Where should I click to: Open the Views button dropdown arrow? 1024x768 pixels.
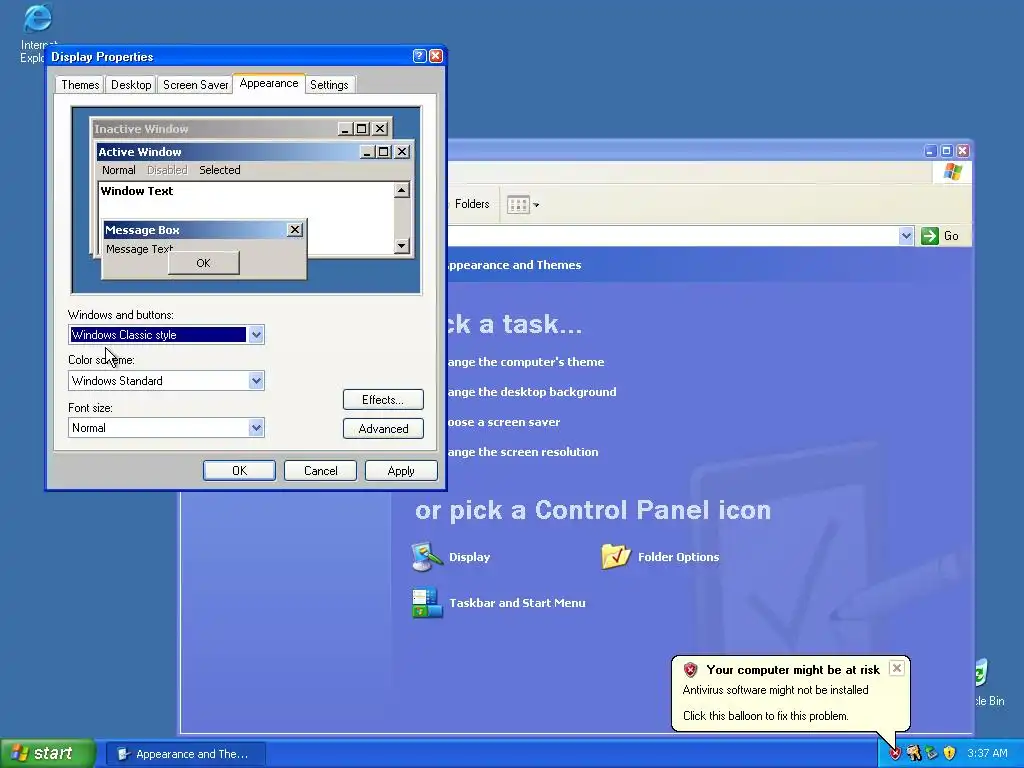(536, 205)
